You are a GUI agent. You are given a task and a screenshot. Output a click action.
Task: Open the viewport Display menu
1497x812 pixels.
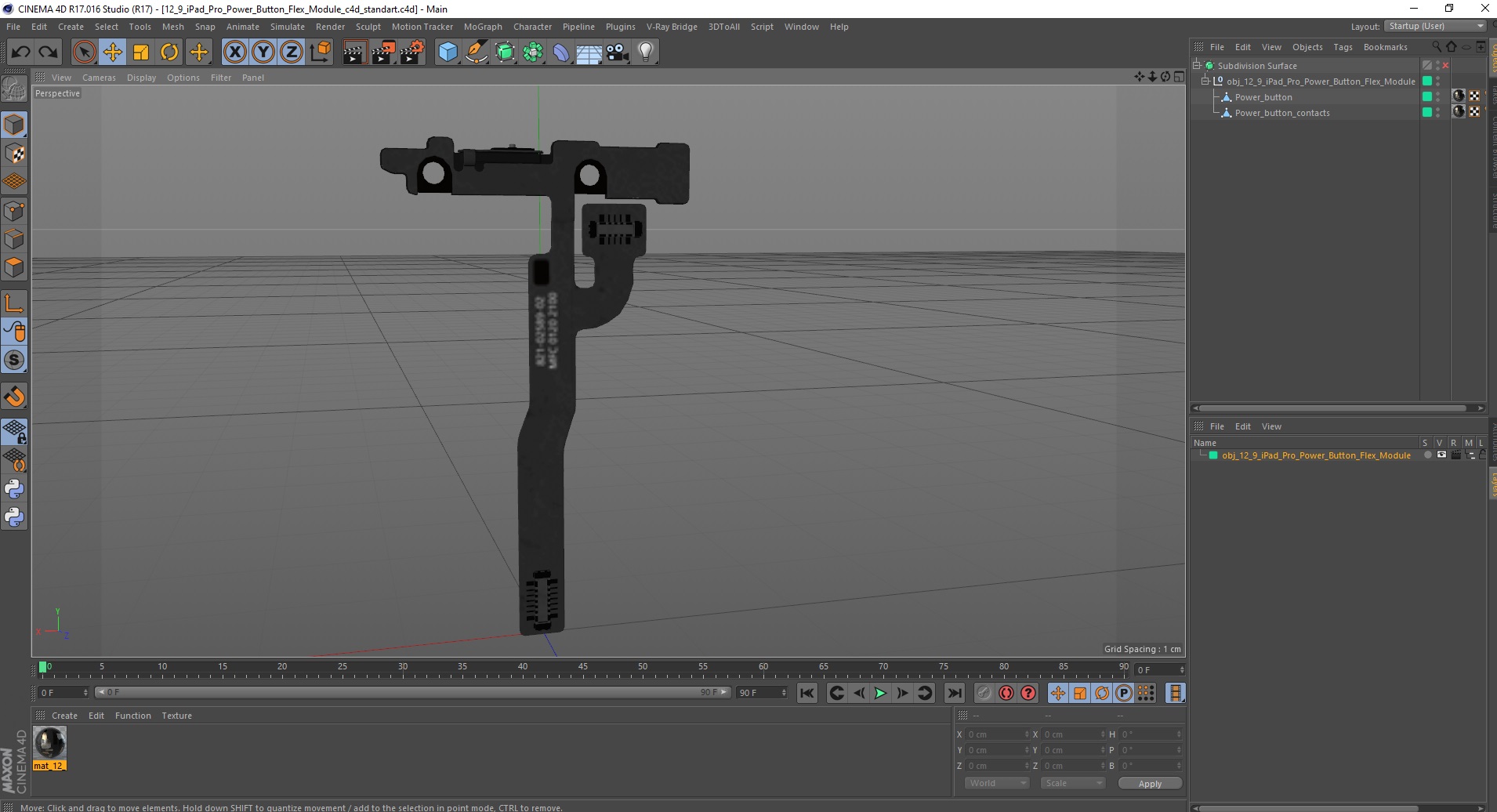click(x=141, y=78)
